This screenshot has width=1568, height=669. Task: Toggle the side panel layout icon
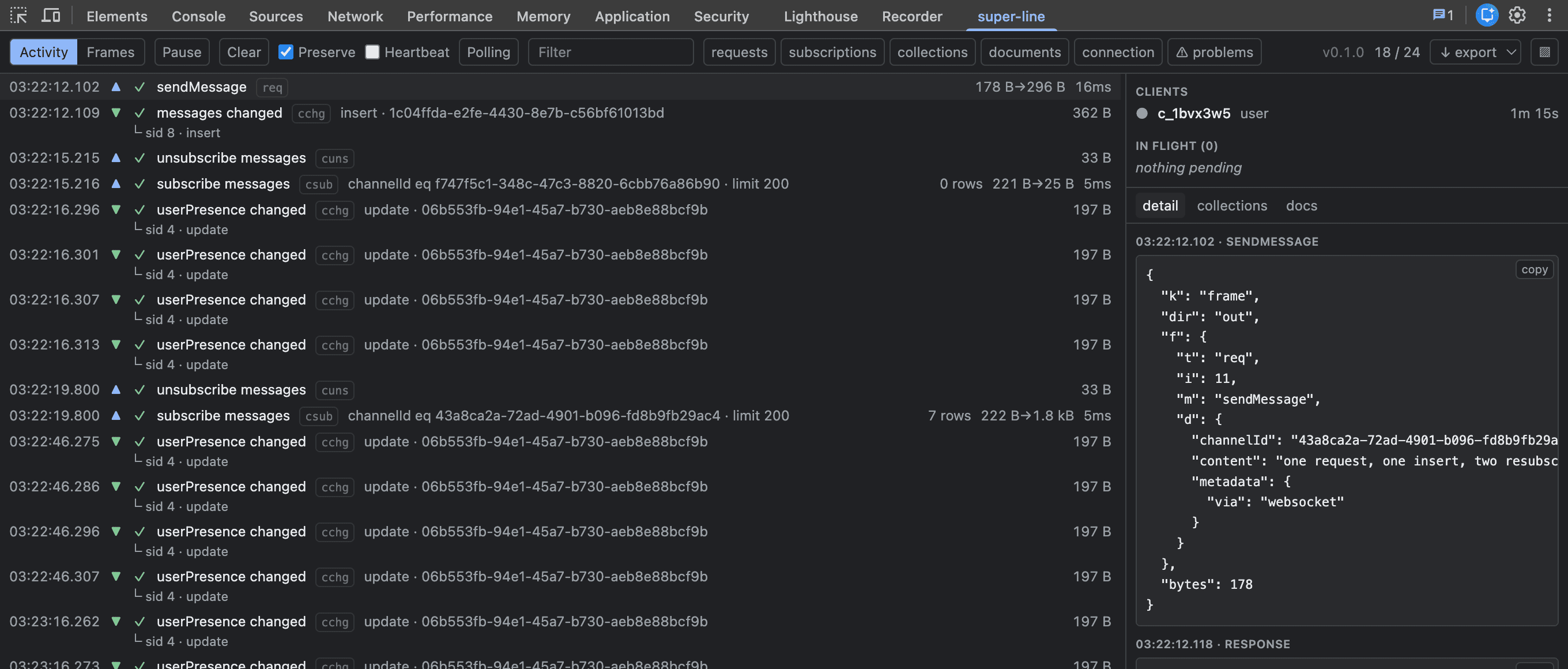pos(1544,52)
